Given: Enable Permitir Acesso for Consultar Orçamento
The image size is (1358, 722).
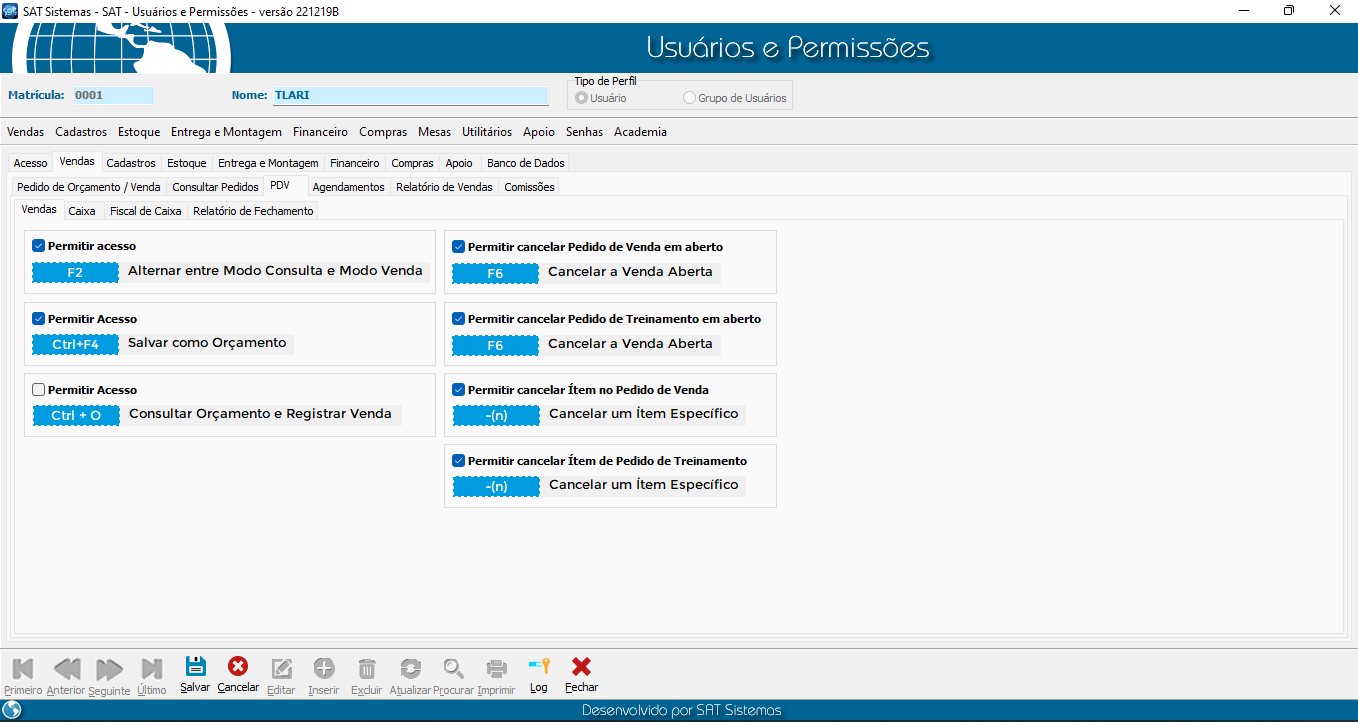Looking at the screenshot, I should [39, 390].
